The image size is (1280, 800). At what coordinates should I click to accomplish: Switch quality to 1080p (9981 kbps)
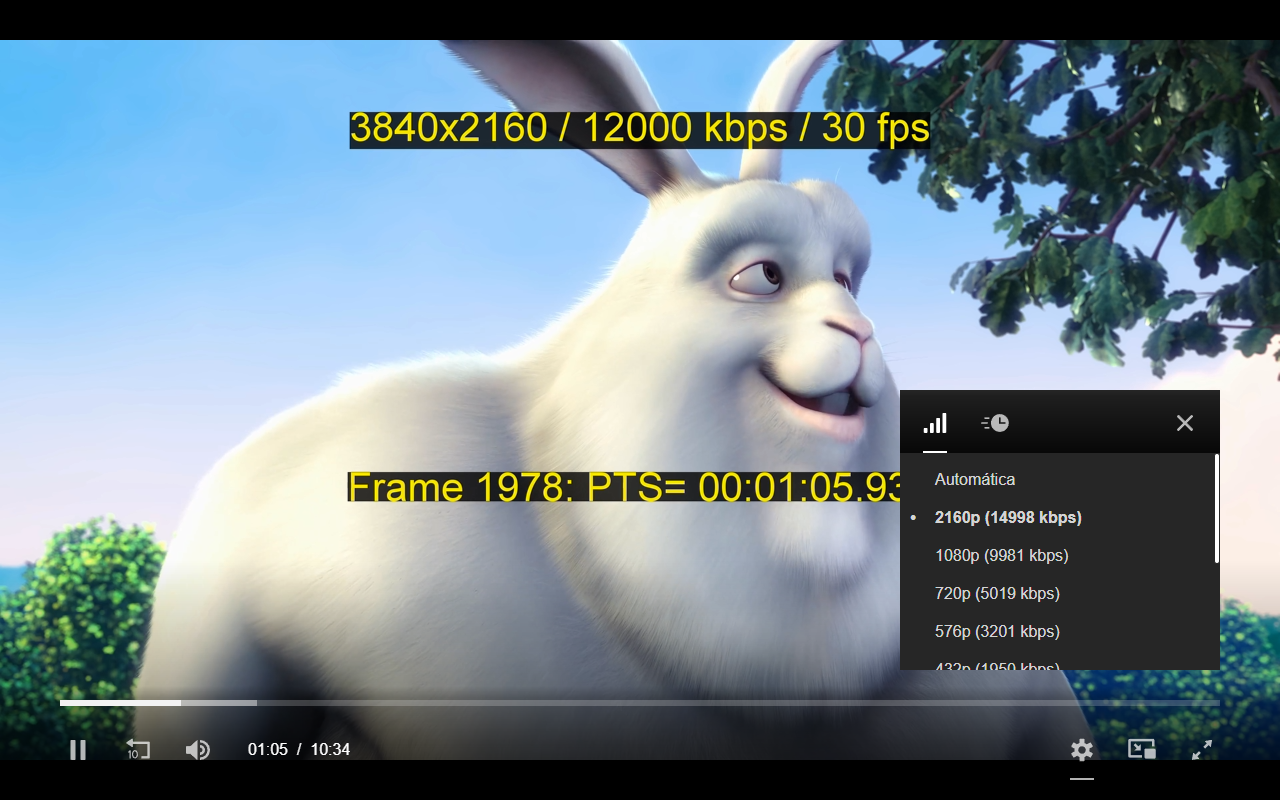pos(1001,555)
